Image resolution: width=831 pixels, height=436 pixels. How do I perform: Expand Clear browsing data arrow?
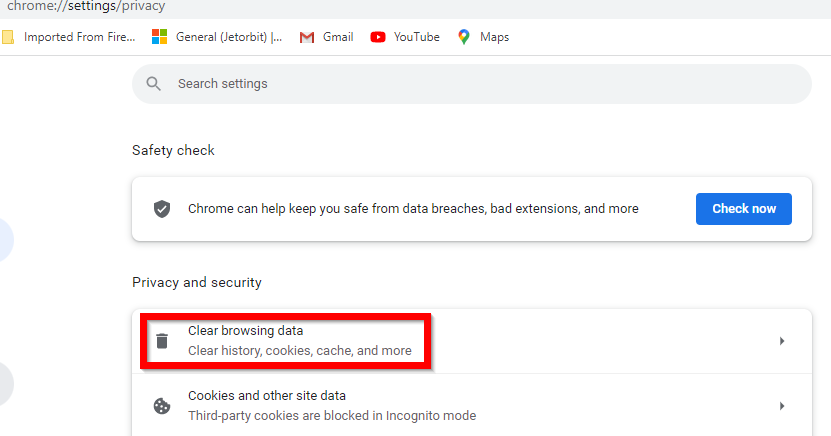pos(782,341)
